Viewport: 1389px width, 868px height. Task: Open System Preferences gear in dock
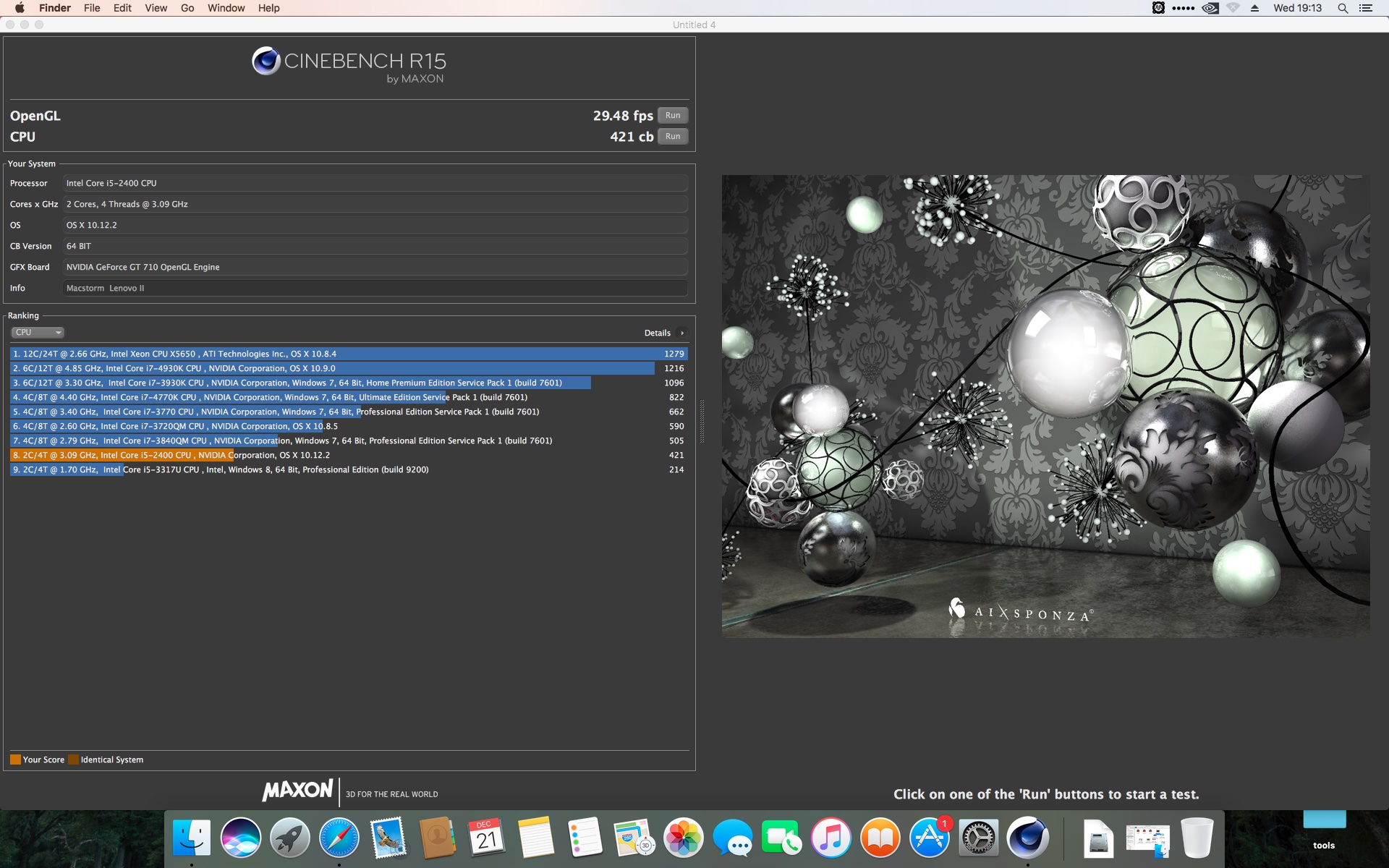[978, 838]
